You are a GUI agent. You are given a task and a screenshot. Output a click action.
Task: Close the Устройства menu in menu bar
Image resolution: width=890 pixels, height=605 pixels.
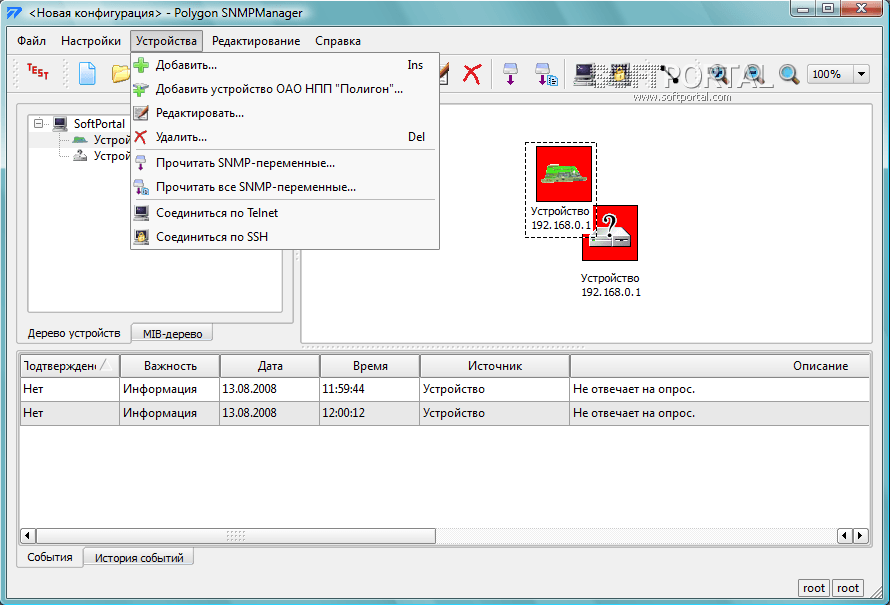(166, 41)
